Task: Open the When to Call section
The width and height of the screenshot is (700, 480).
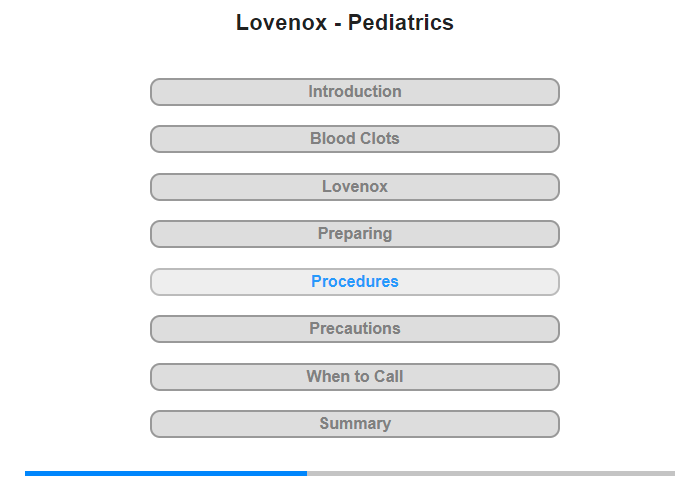Action: tap(354, 377)
